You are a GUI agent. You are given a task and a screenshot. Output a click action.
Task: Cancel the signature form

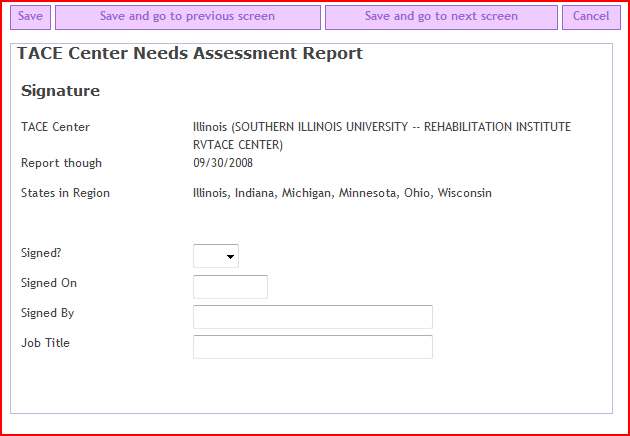(591, 17)
